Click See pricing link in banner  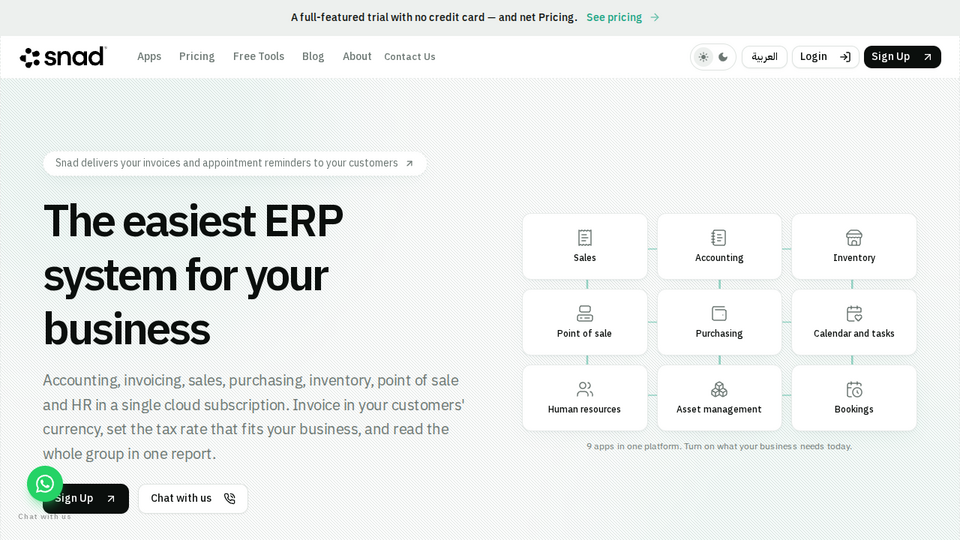tap(623, 17)
